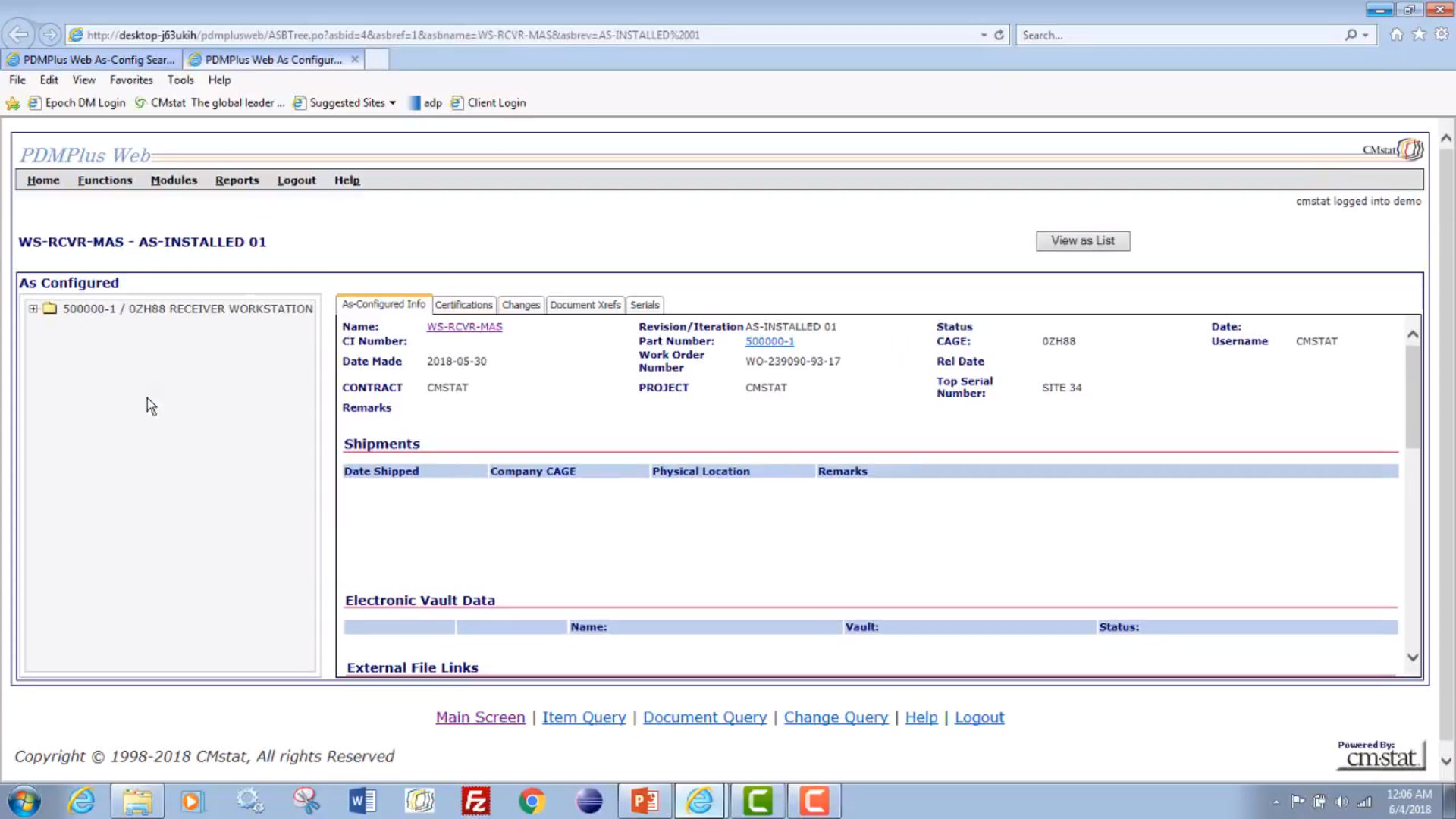Open FileZilla from the taskbar
The image size is (1456, 819).
tap(475, 800)
